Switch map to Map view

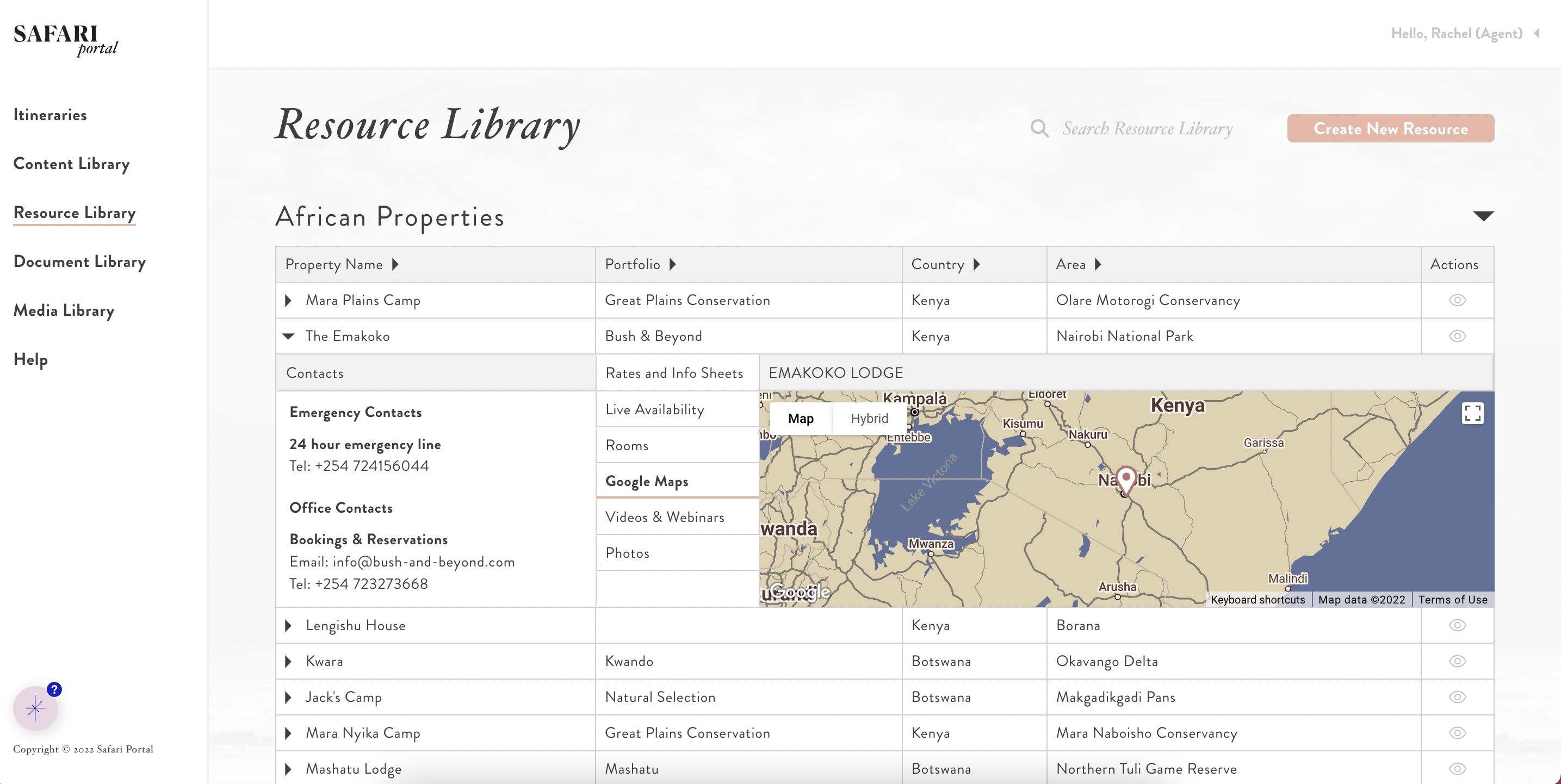click(801, 418)
